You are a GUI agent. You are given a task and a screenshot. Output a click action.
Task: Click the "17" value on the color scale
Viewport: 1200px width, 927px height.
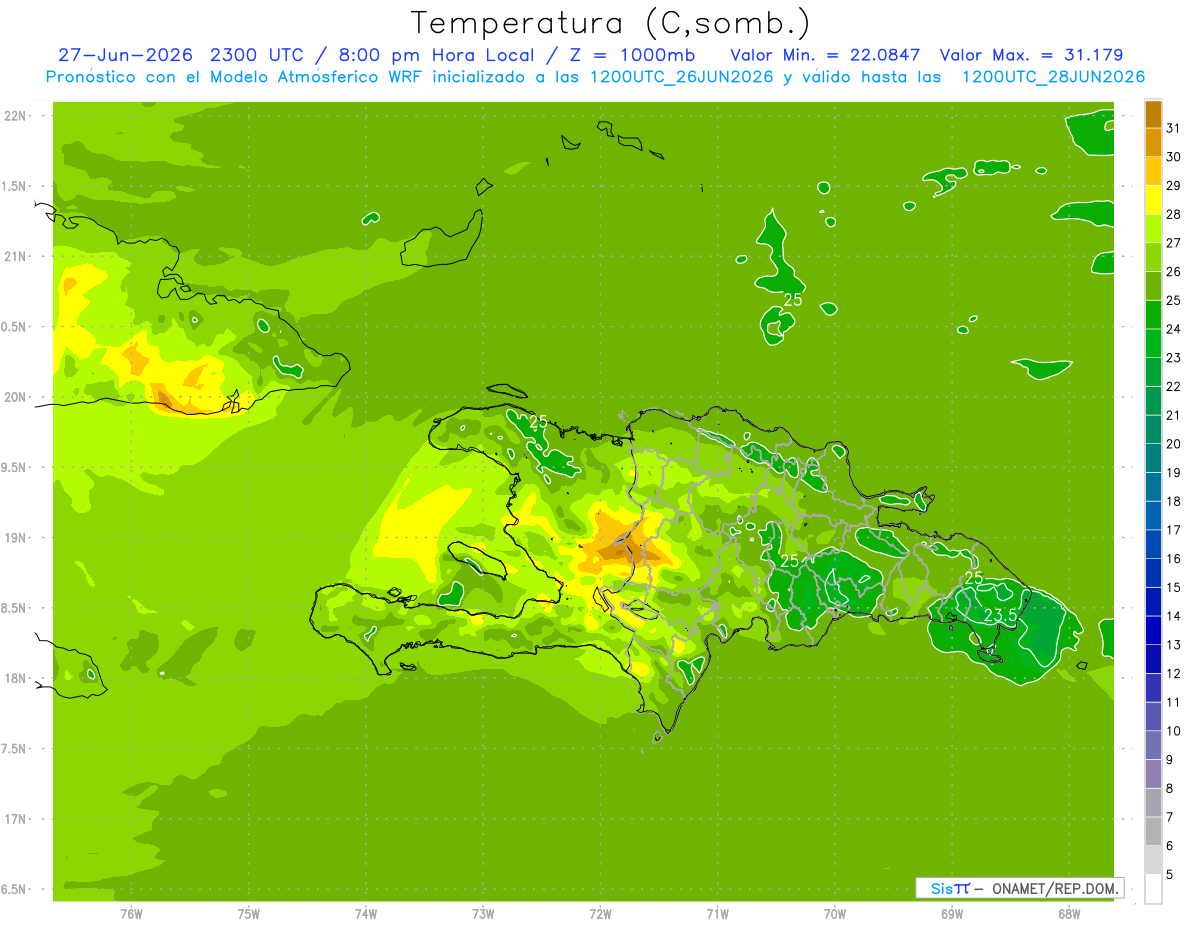point(1174,530)
